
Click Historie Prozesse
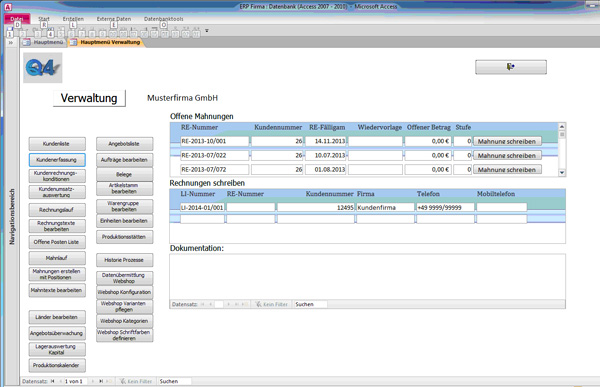pos(124,260)
